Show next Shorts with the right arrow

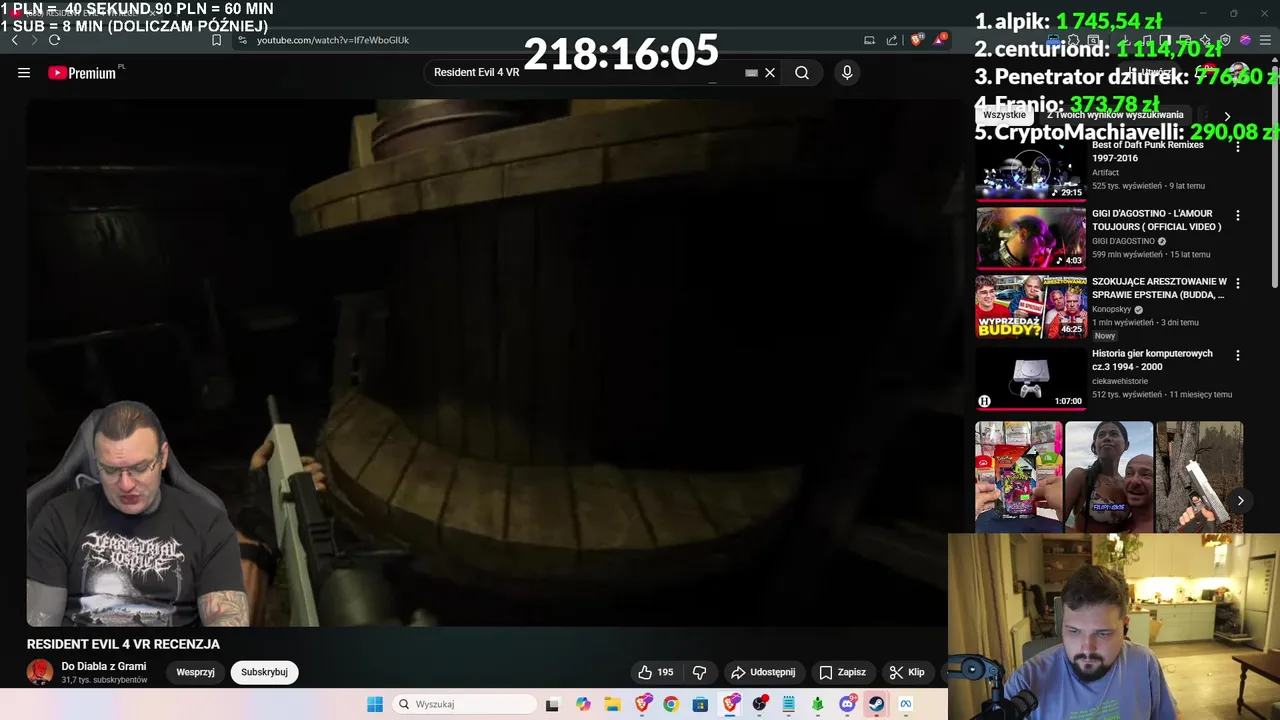pyautogui.click(x=1240, y=501)
